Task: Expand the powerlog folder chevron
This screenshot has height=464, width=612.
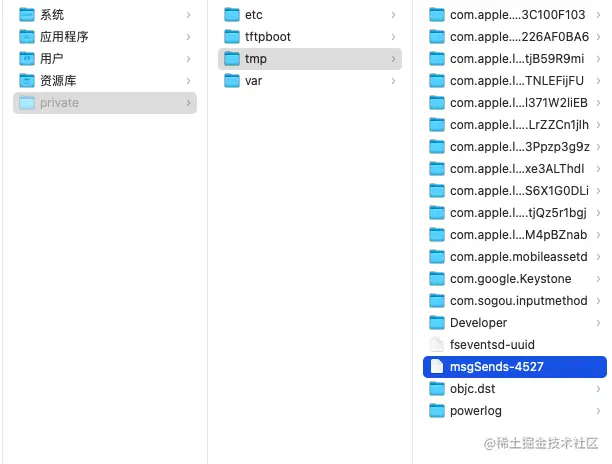Action: (x=598, y=411)
